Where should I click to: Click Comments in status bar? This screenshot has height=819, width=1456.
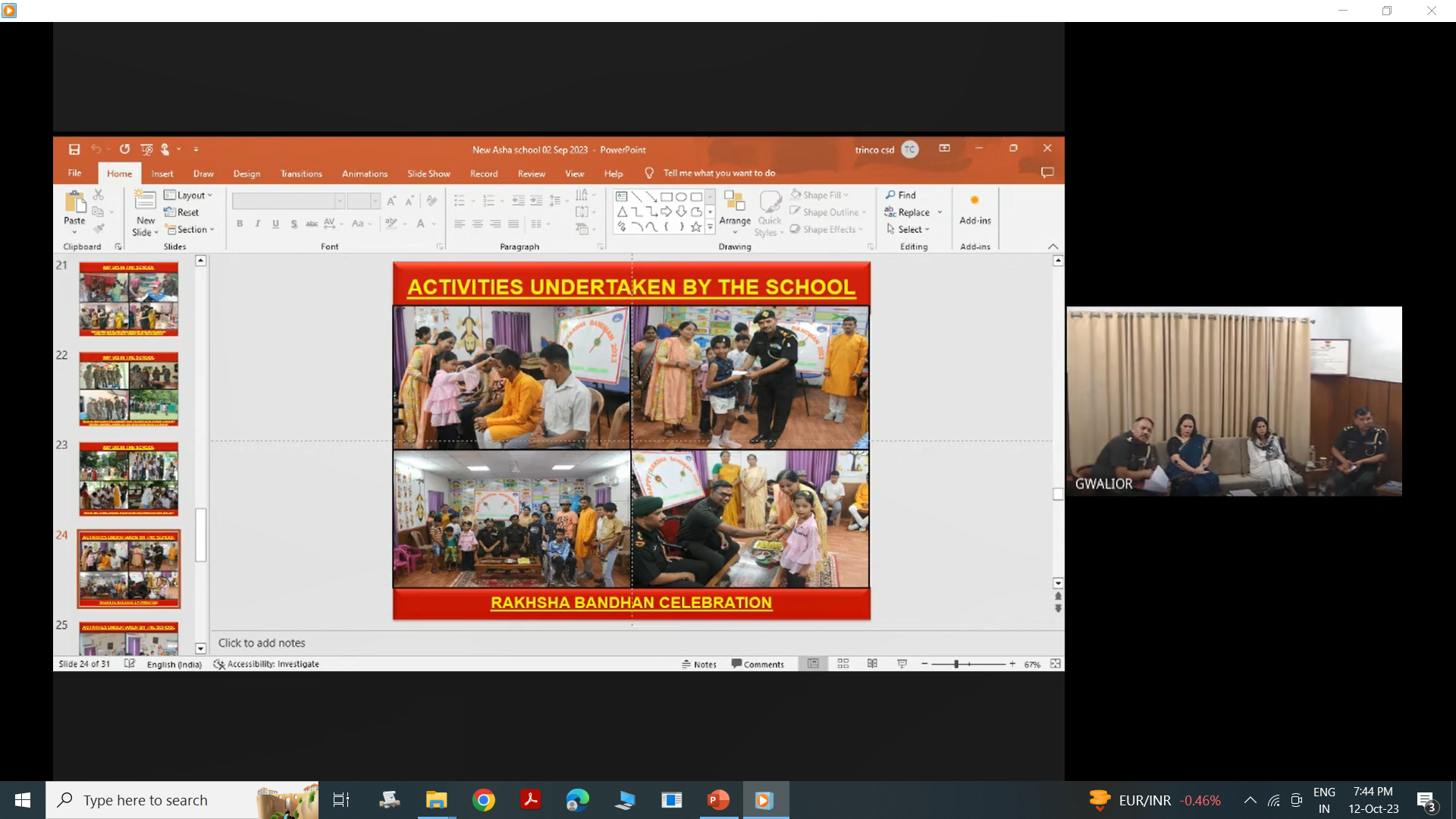tap(757, 664)
